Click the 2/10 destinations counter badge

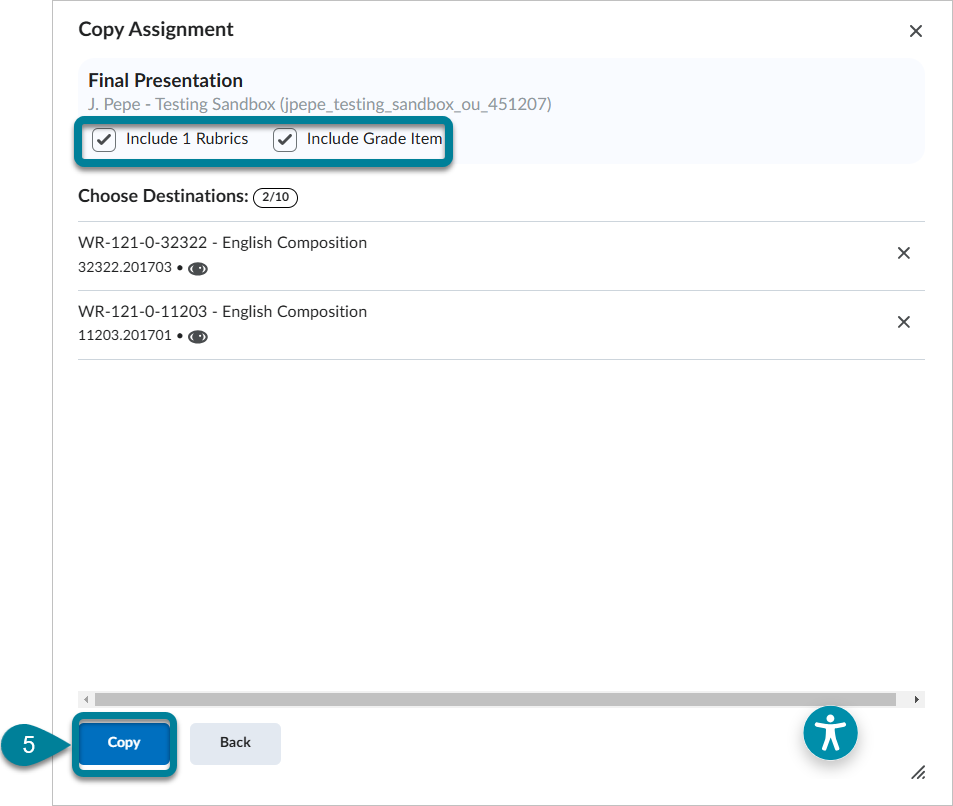click(276, 197)
